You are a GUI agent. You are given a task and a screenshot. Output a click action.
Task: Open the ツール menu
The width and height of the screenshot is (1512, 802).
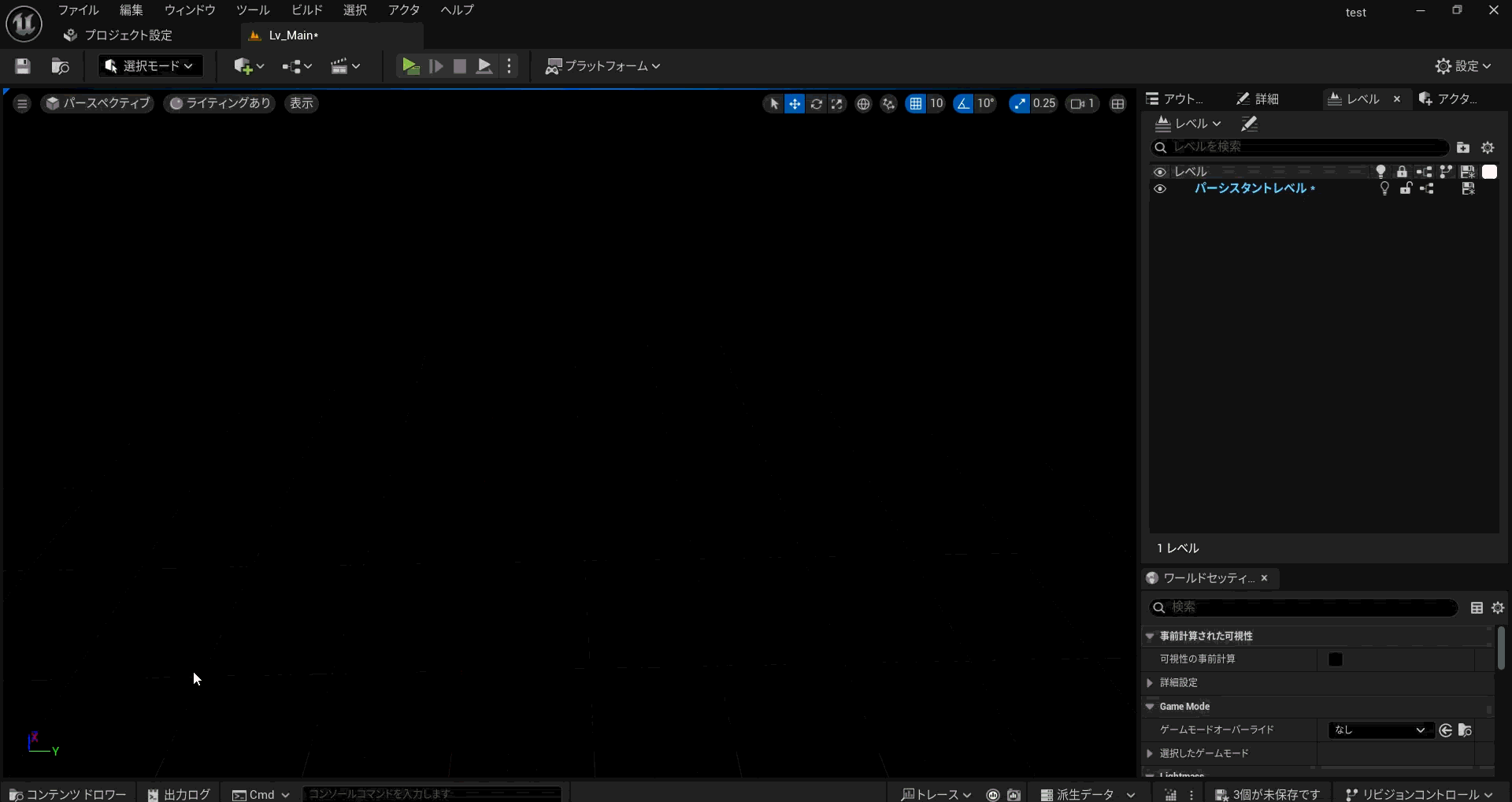(253, 10)
